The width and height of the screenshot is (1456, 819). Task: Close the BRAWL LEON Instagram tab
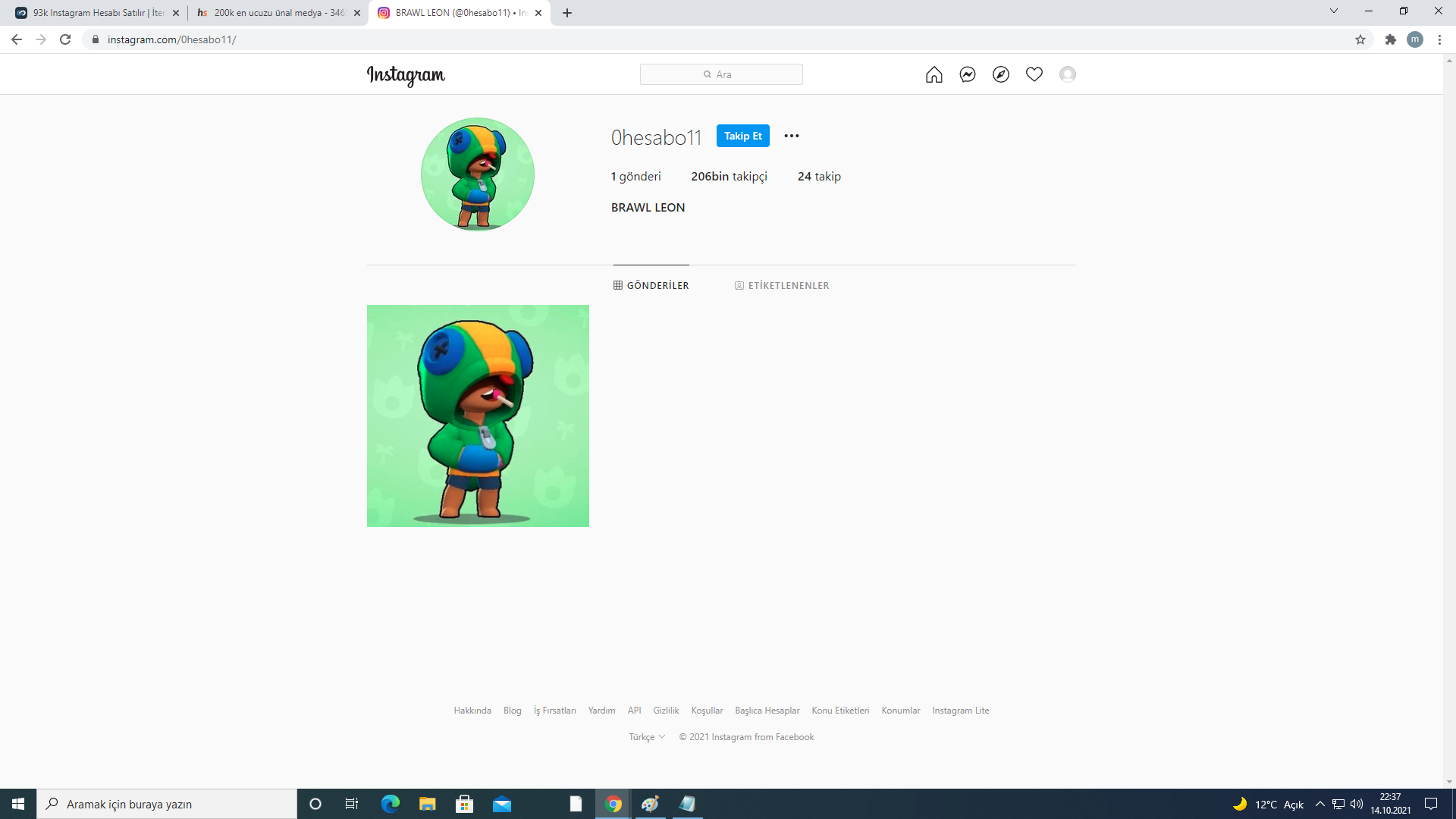tap(538, 13)
